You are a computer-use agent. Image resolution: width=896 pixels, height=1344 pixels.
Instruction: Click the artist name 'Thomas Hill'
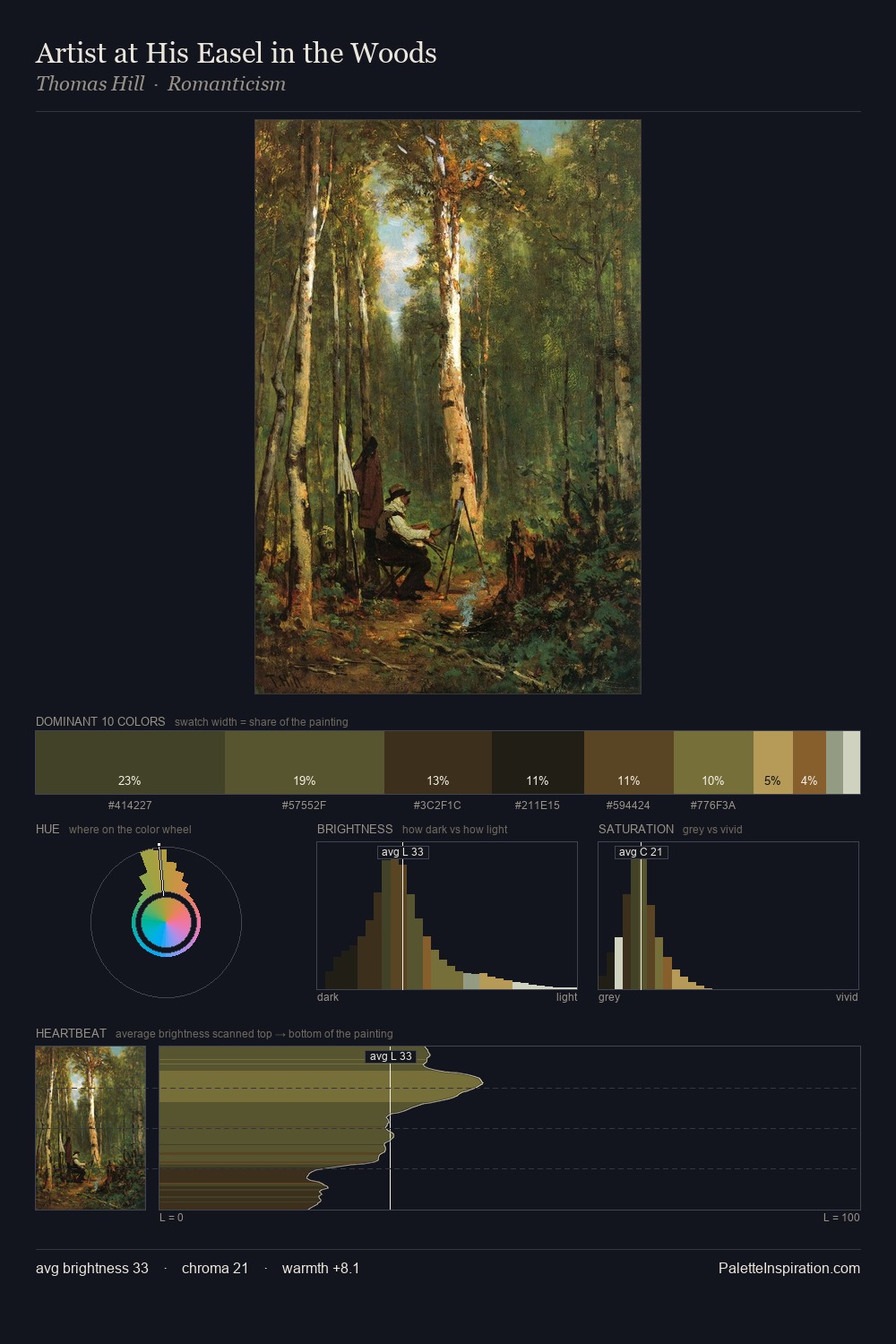(x=90, y=84)
